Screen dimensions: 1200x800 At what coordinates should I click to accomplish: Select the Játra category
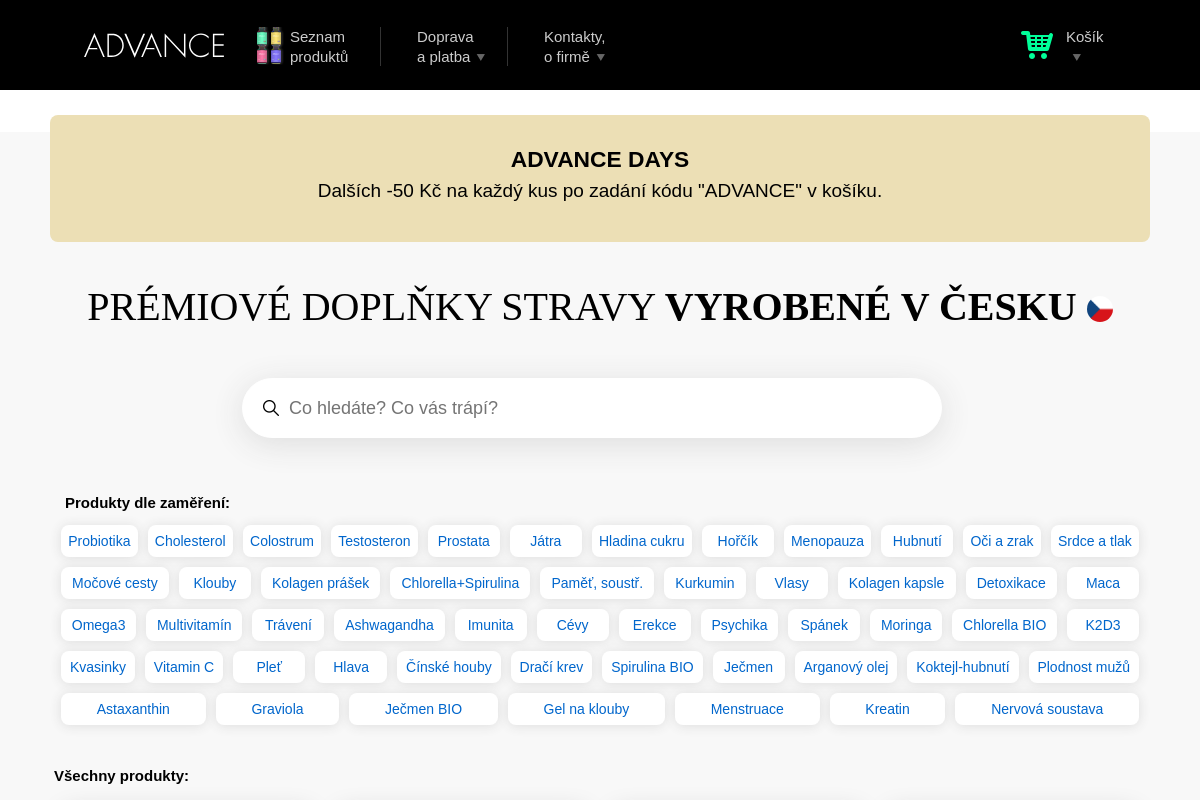[546, 541]
